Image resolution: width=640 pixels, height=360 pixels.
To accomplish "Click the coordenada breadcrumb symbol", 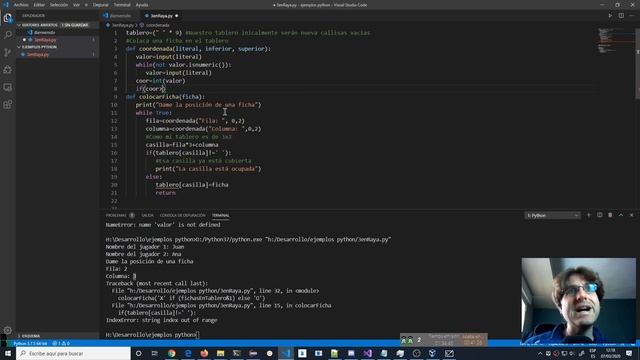I will pos(158,25).
